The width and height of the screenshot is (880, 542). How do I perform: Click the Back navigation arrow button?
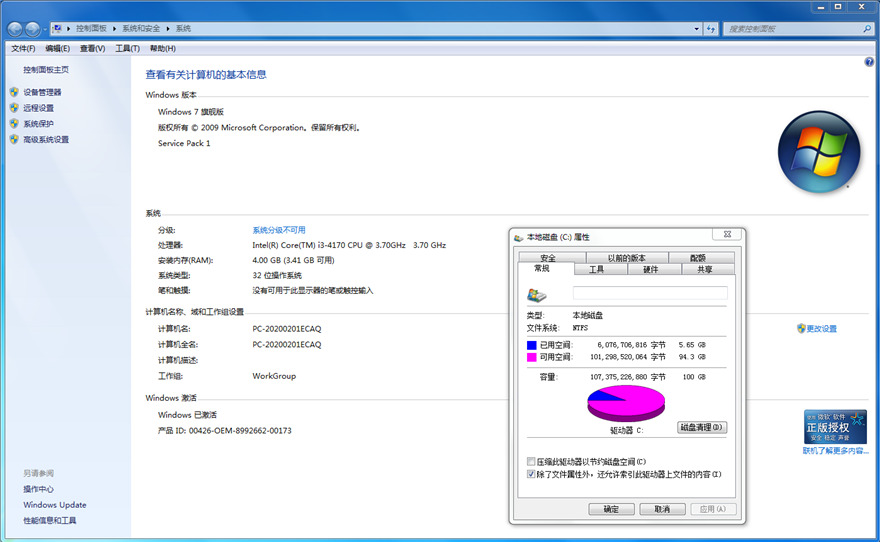pos(15,29)
